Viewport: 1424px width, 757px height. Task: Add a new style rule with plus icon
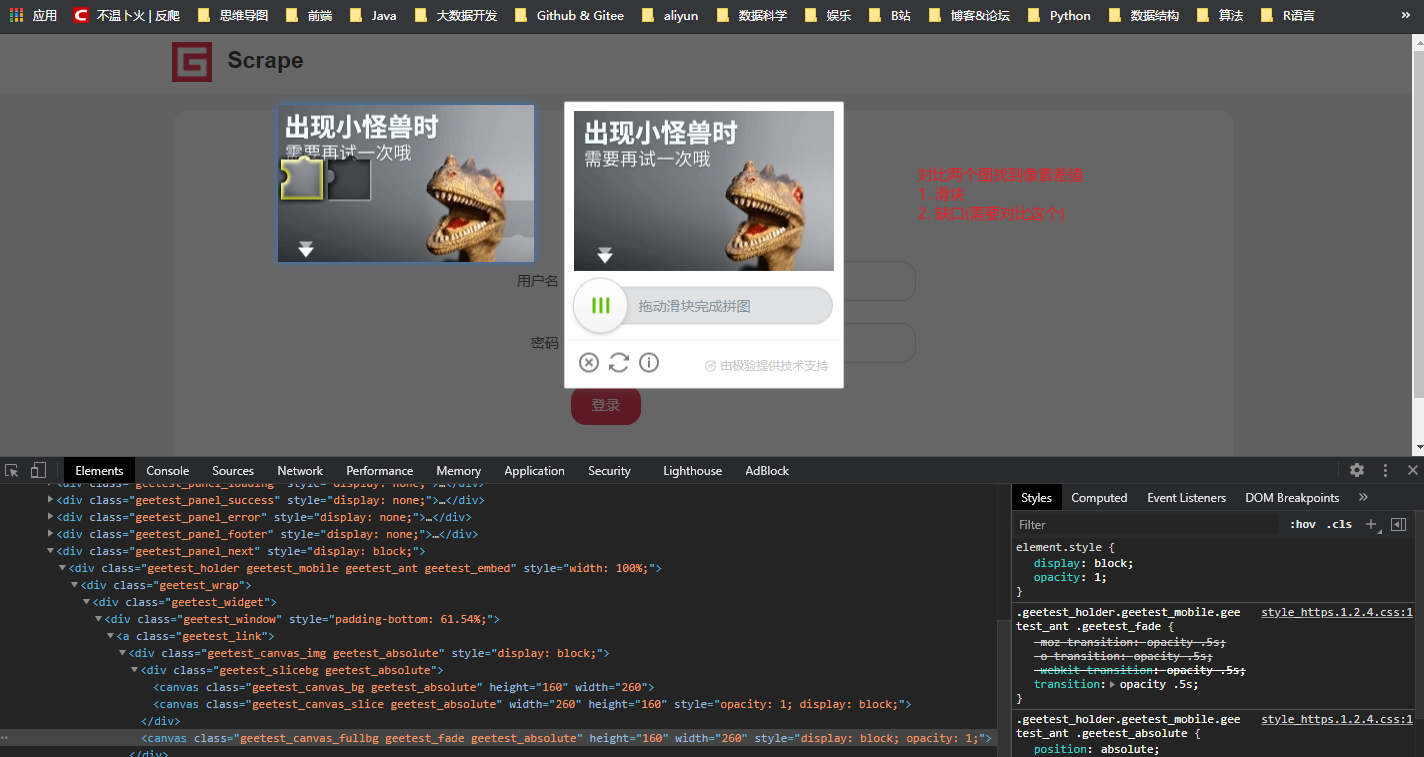1372,524
